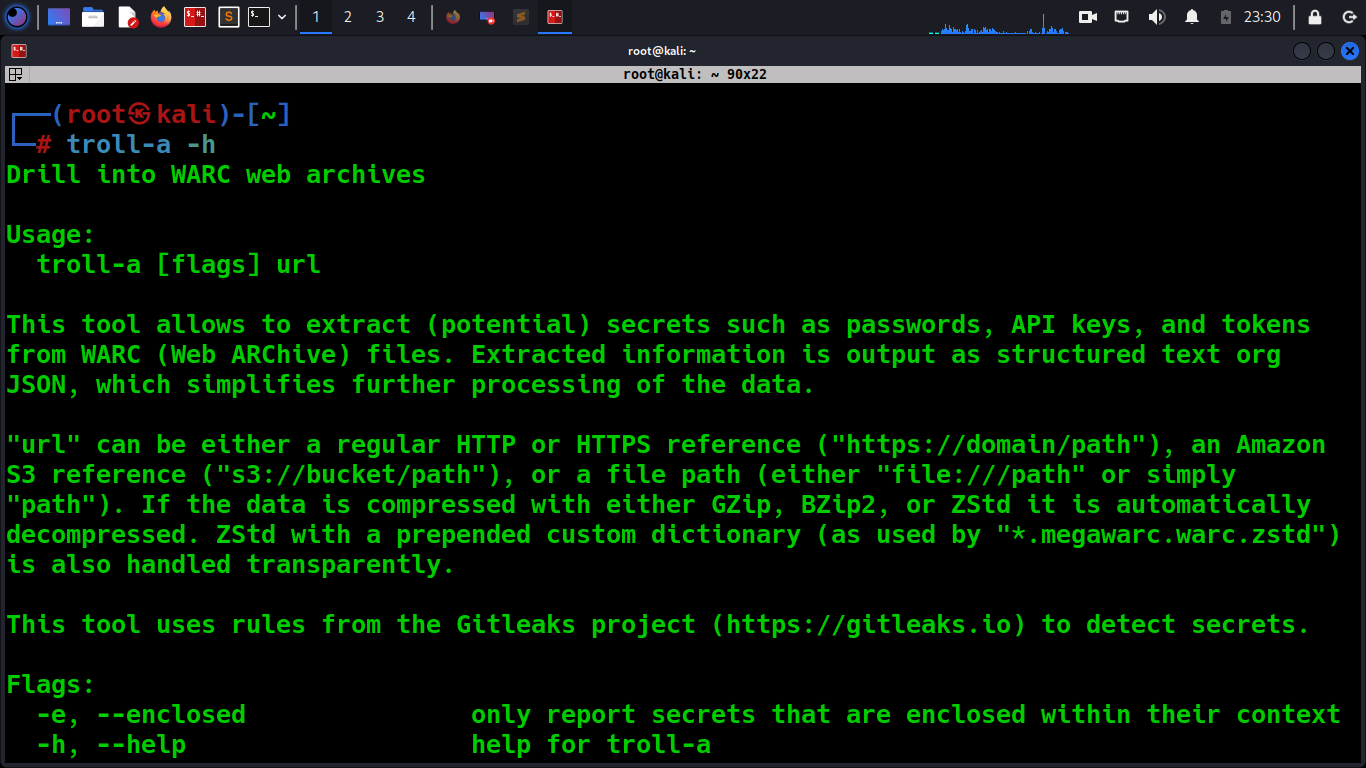This screenshot has width=1366, height=768.
Task: Close the Terminator window
Action: click(1349, 51)
